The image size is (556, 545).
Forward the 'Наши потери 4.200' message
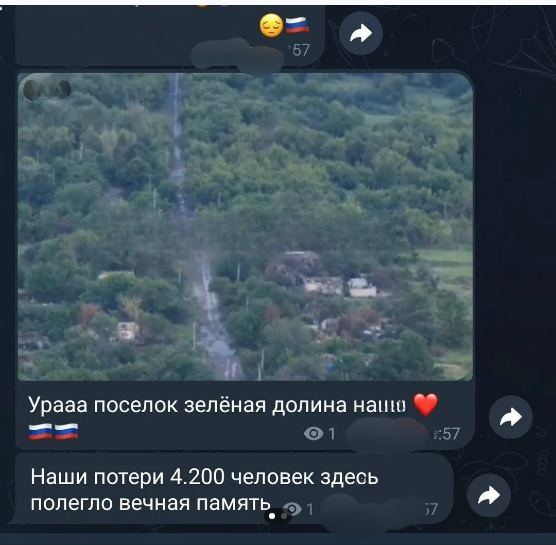click(489, 495)
